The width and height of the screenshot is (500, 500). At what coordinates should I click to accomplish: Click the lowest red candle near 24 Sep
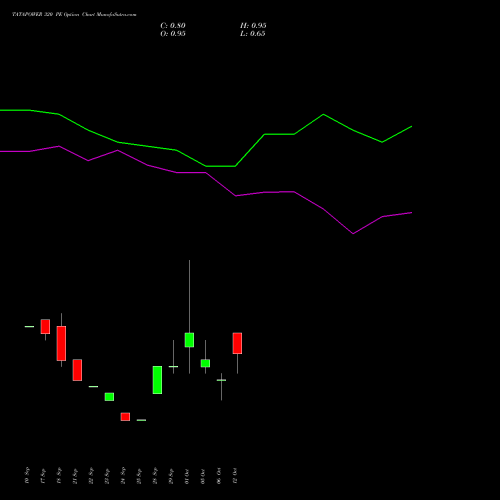(x=125, y=417)
